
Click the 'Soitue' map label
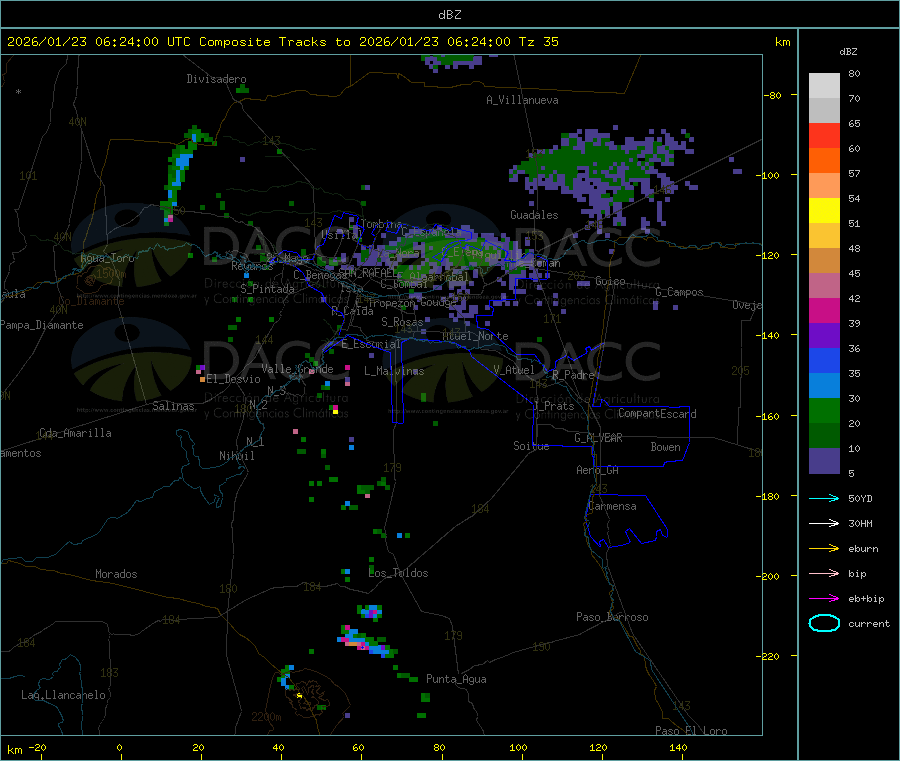tap(531, 446)
